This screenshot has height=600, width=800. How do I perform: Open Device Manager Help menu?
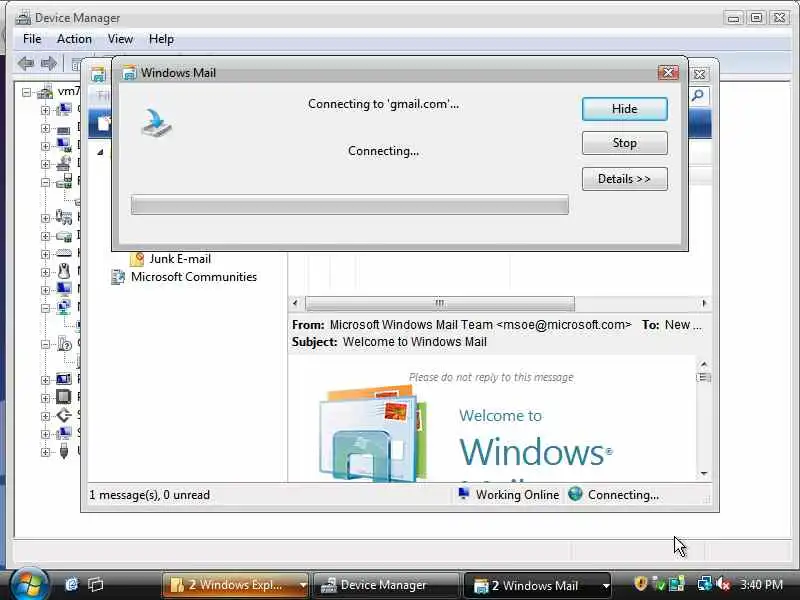click(x=161, y=39)
